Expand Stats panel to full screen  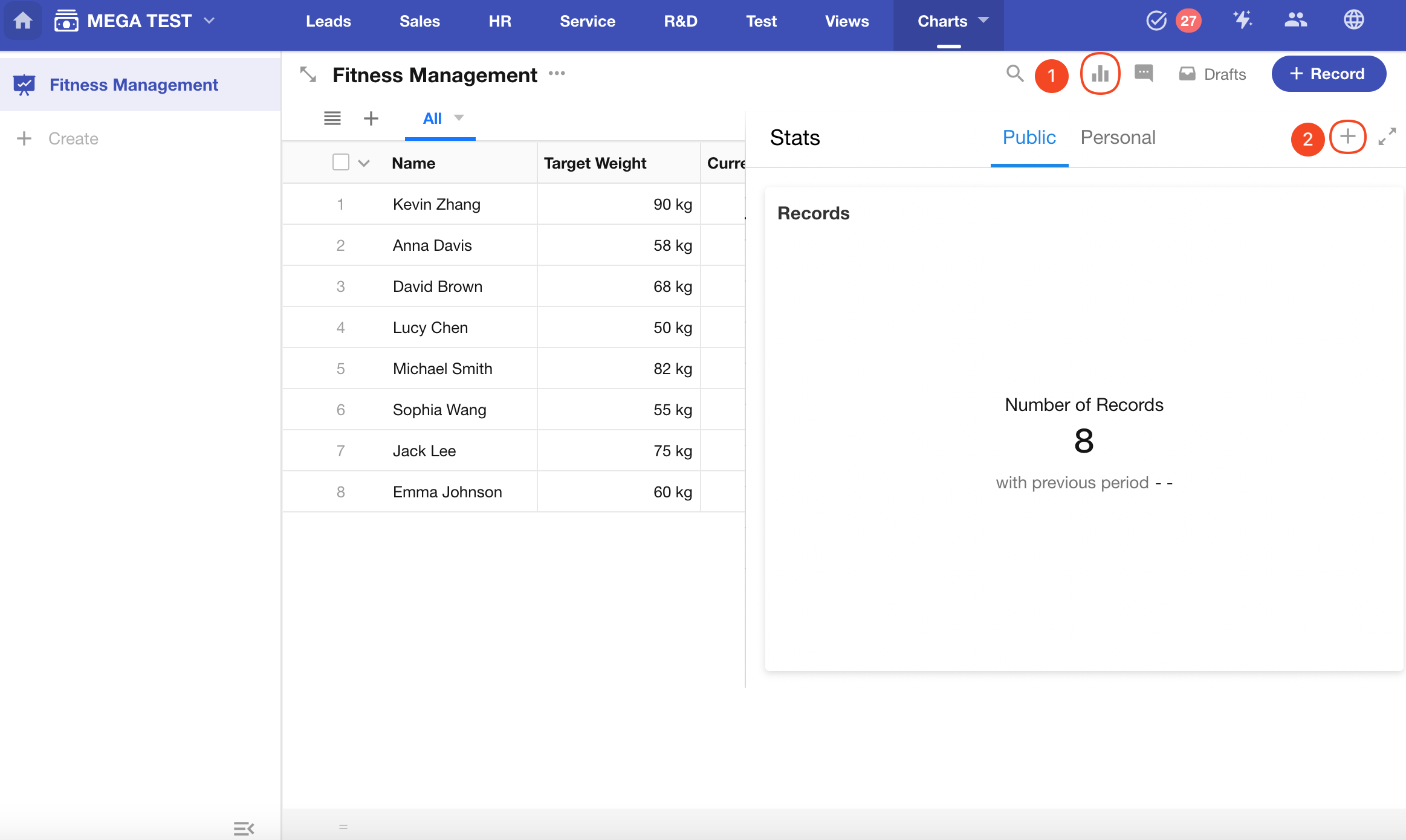(1387, 137)
